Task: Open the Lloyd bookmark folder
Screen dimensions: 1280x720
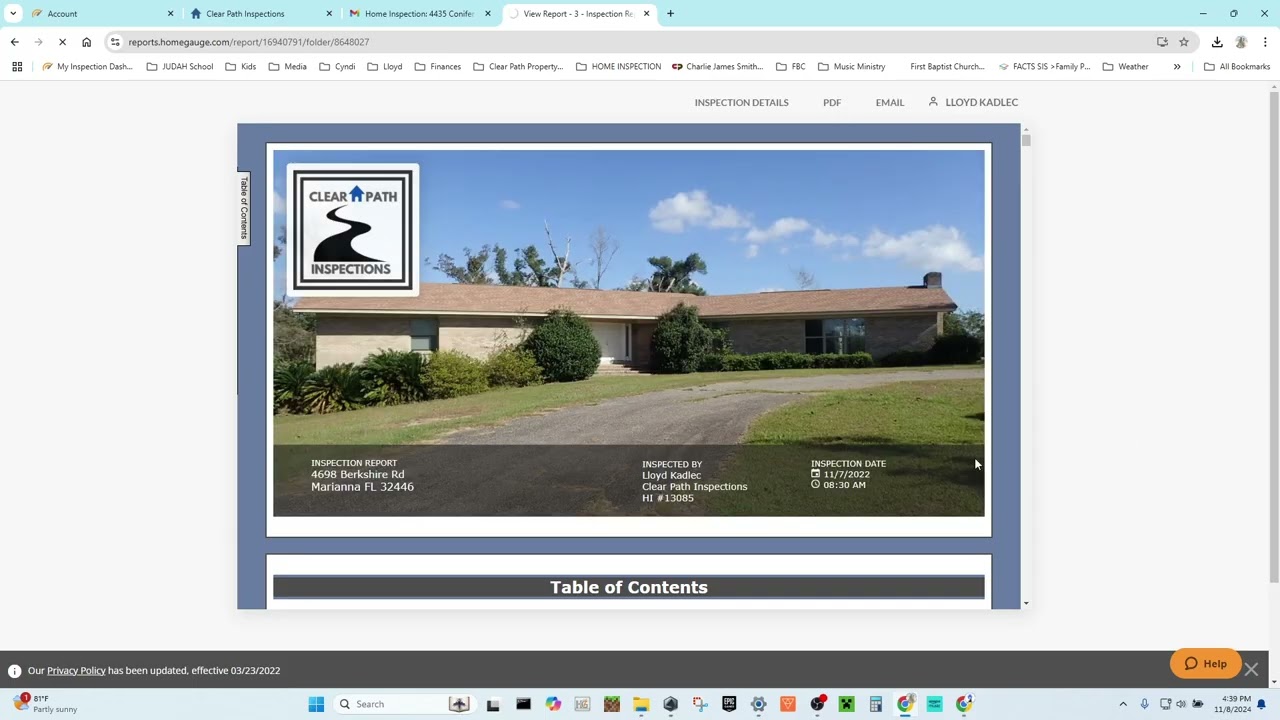Action: pyautogui.click(x=385, y=67)
